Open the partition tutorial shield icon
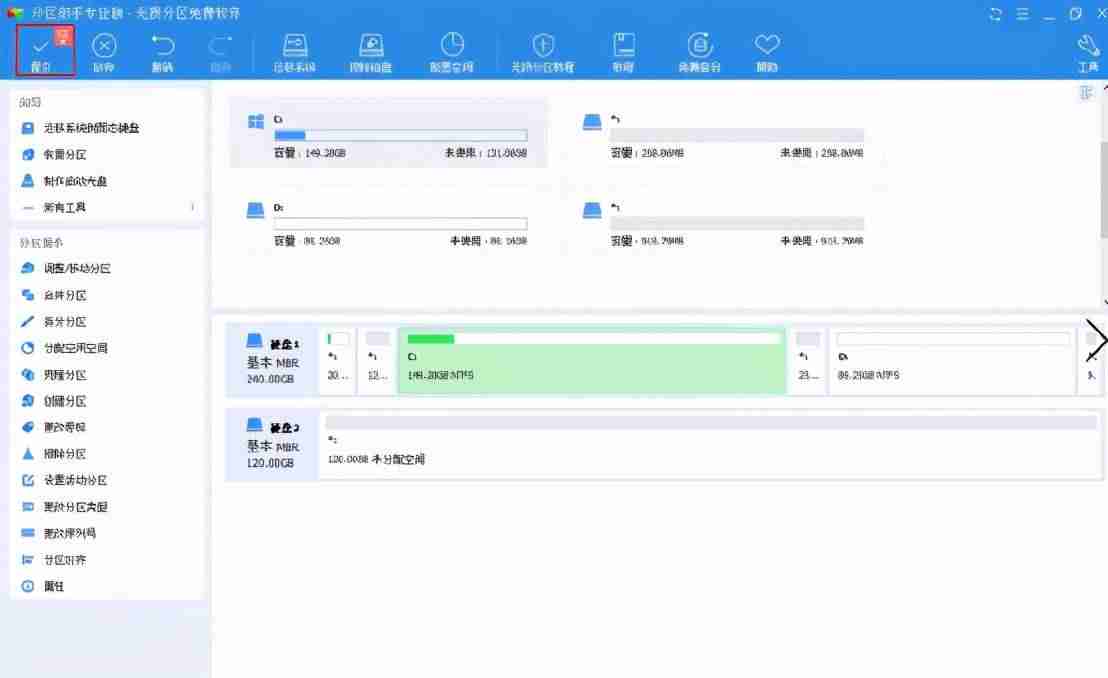The image size is (1108, 678). pos(543,52)
